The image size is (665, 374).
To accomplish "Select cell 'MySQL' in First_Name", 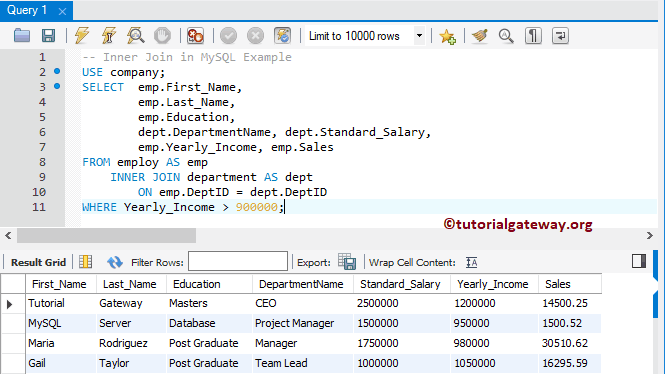I will point(61,324).
